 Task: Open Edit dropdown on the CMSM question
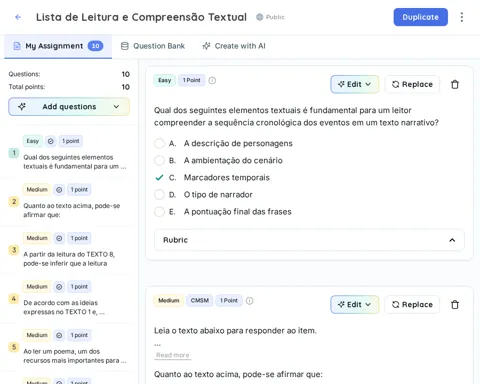click(x=354, y=304)
